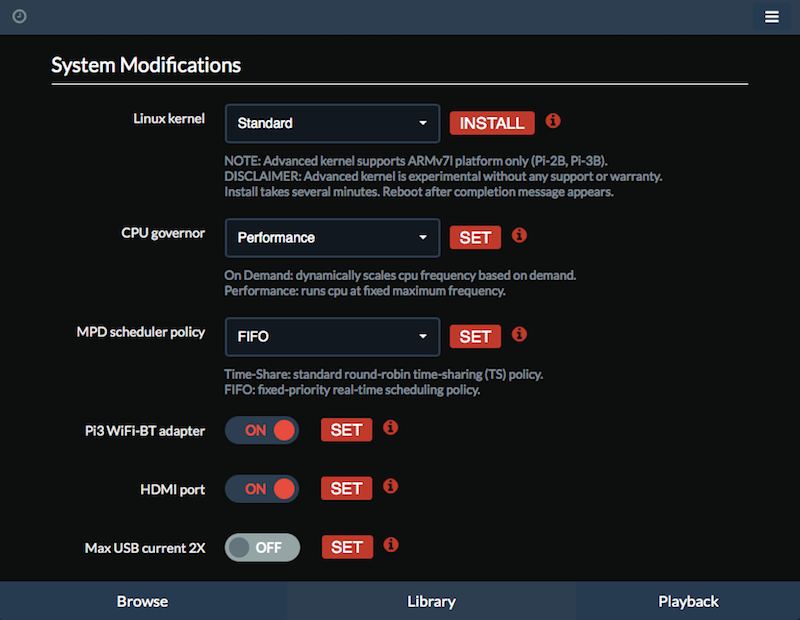Click the NOTE about Advanced kernel ARMv7l support

click(x=416, y=161)
